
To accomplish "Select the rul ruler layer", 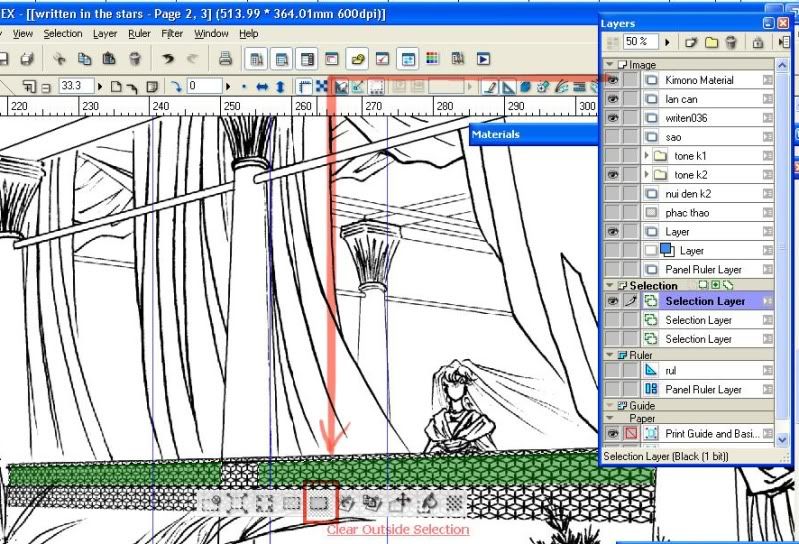I will pyautogui.click(x=707, y=370).
